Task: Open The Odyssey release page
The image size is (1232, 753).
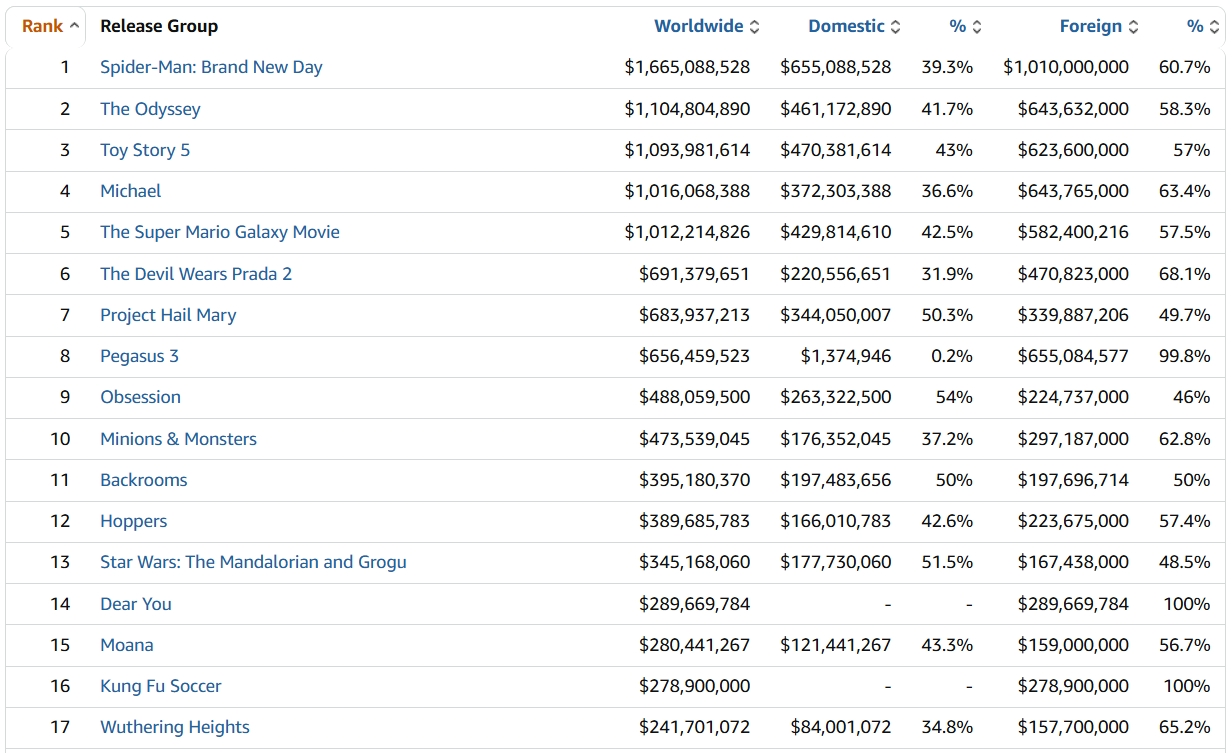Action: click(x=150, y=109)
